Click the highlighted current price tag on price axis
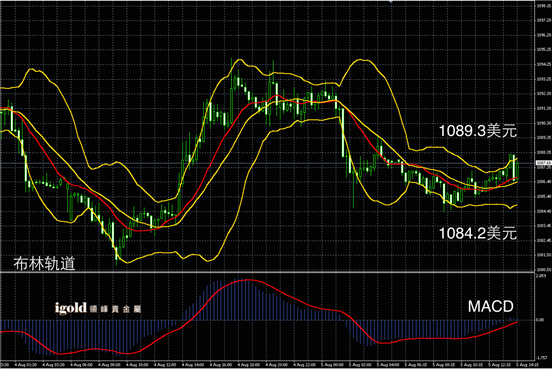The image size is (552, 369). pos(543,163)
